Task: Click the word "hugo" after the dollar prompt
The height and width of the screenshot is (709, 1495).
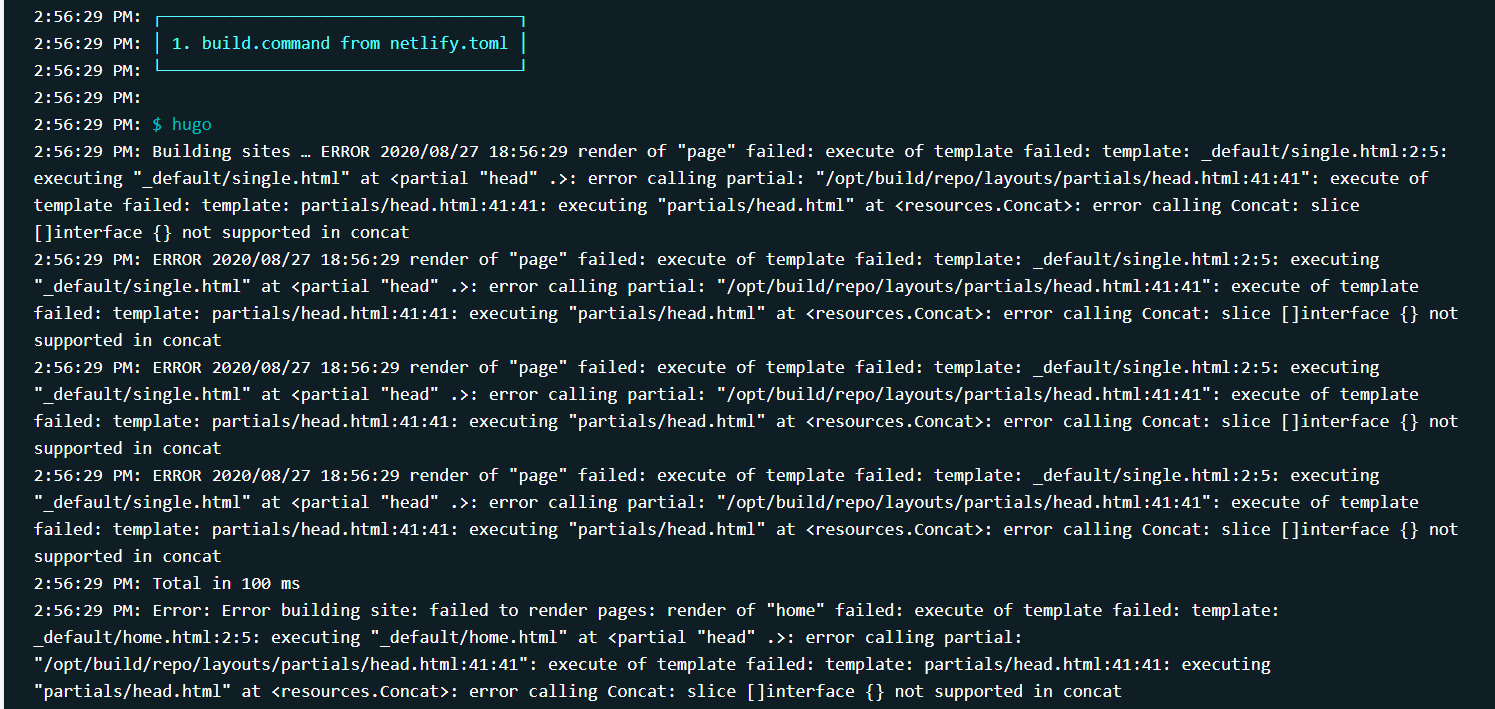Action: (192, 124)
